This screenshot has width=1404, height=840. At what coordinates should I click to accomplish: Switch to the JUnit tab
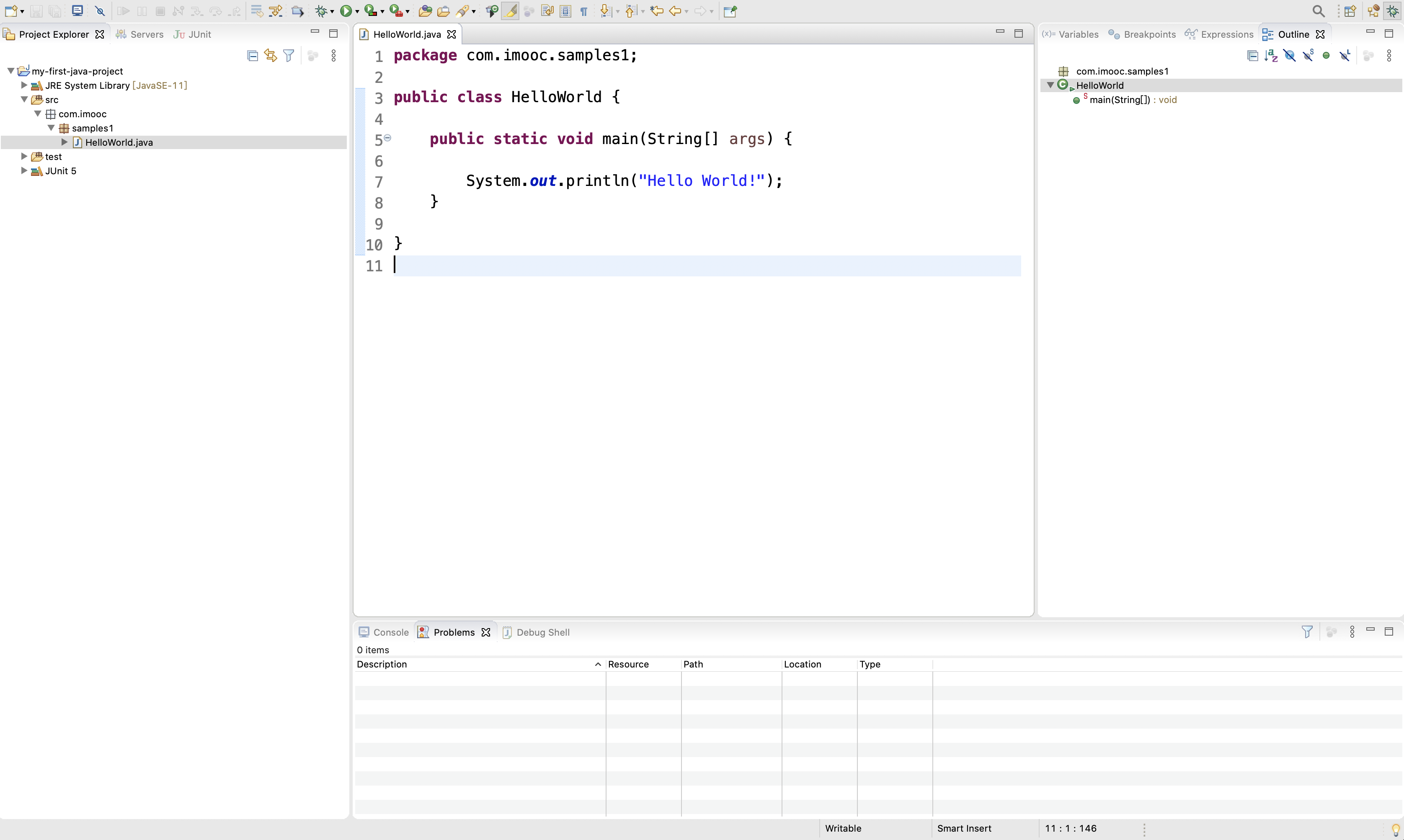coord(193,34)
